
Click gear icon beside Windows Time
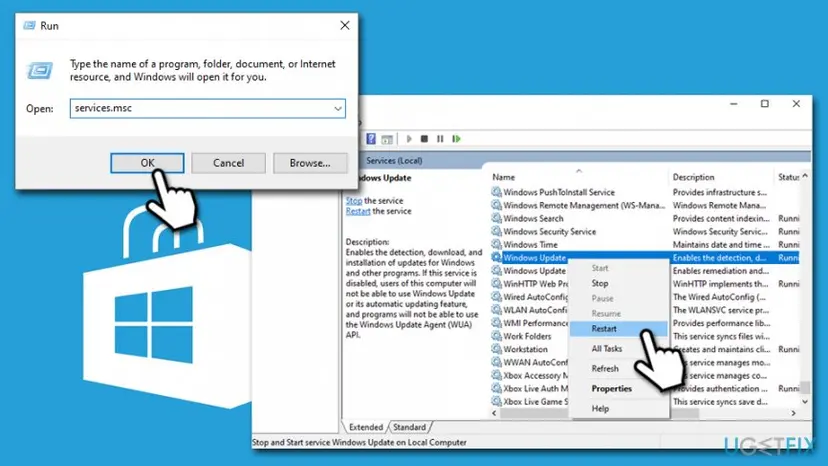pyautogui.click(x=496, y=244)
